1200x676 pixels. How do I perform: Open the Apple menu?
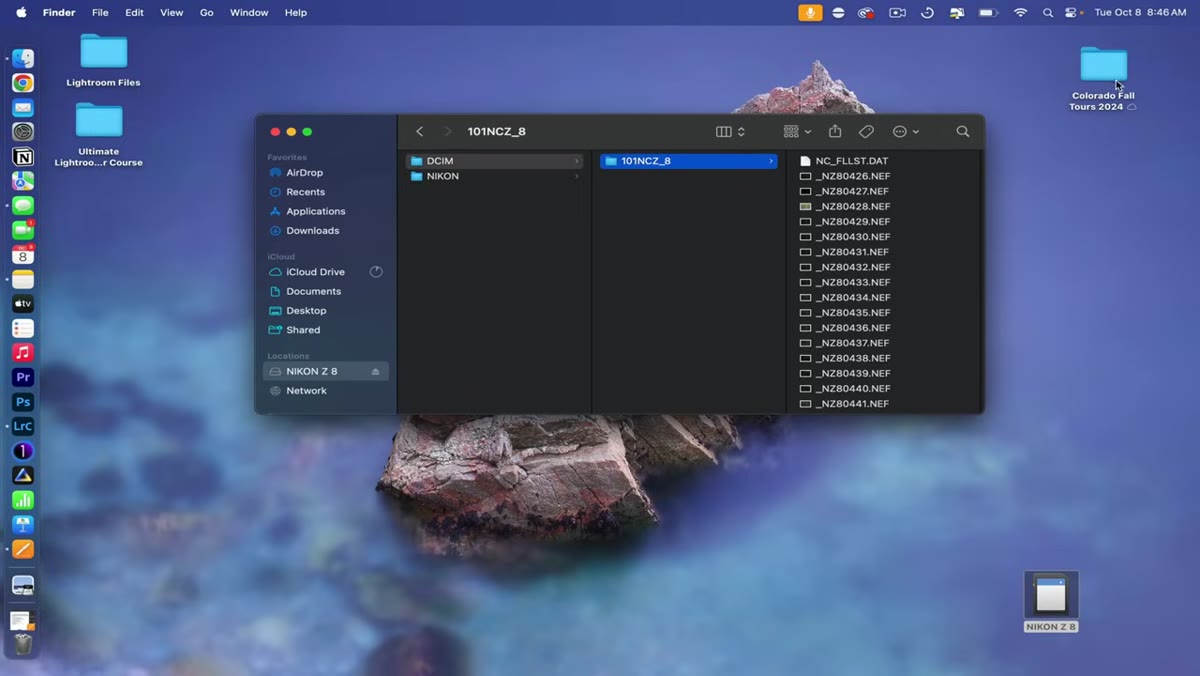click(x=21, y=13)
